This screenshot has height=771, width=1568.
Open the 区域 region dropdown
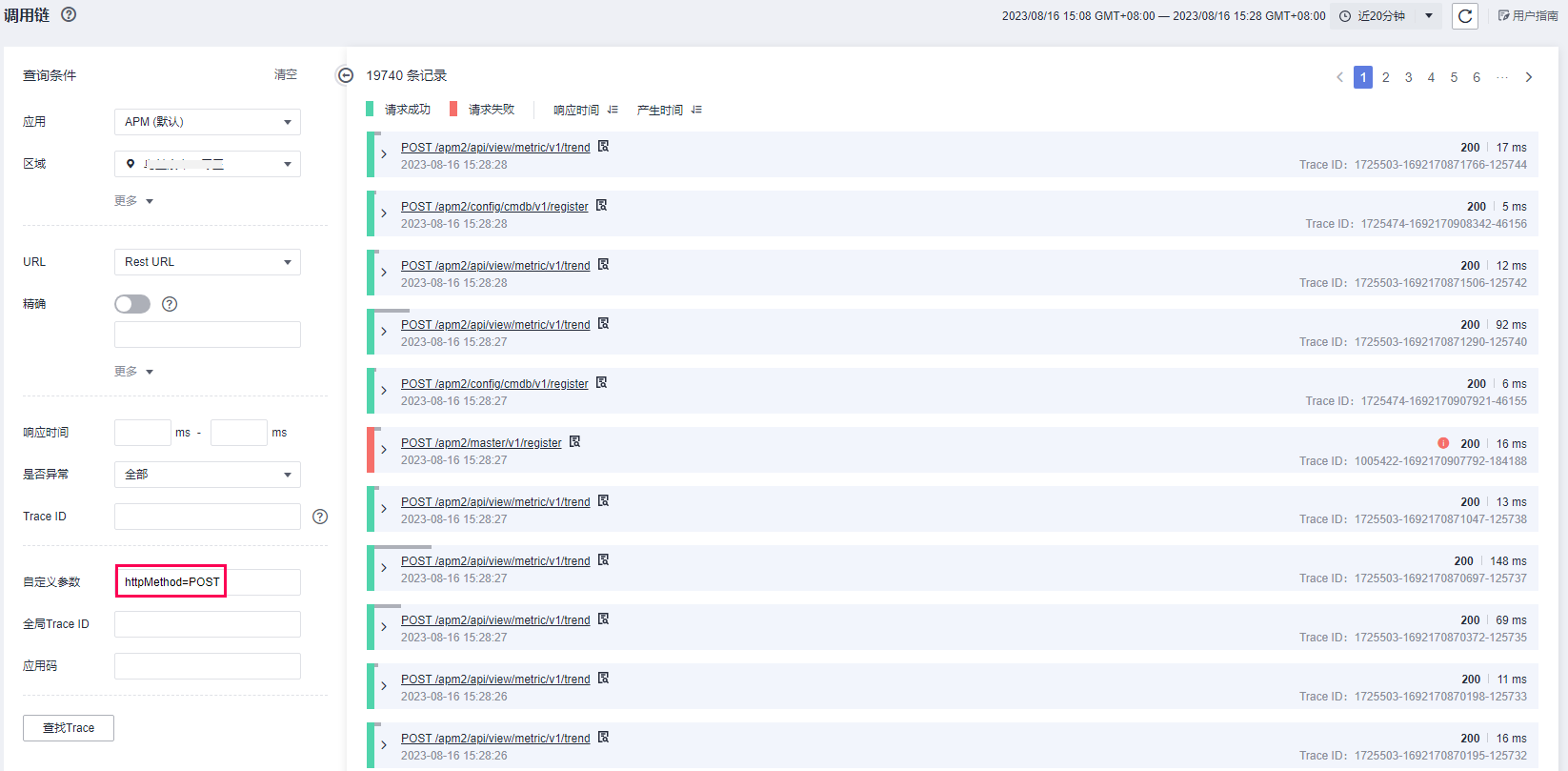tap(208, 164)
